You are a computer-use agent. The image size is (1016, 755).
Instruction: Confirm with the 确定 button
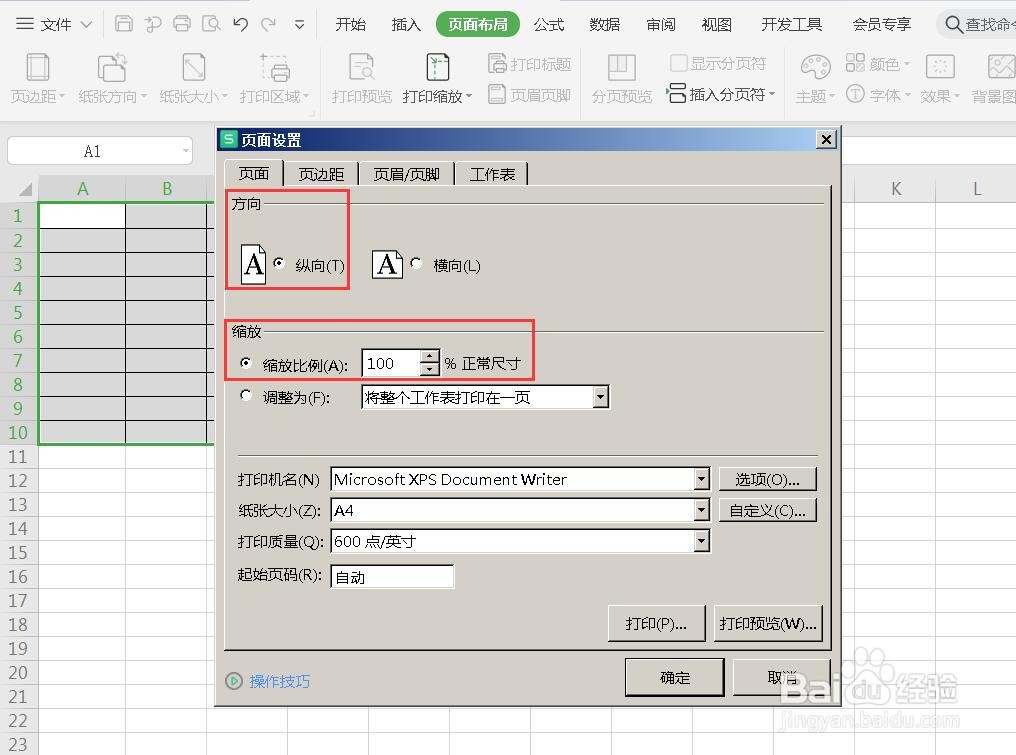[x=675, y=677]
